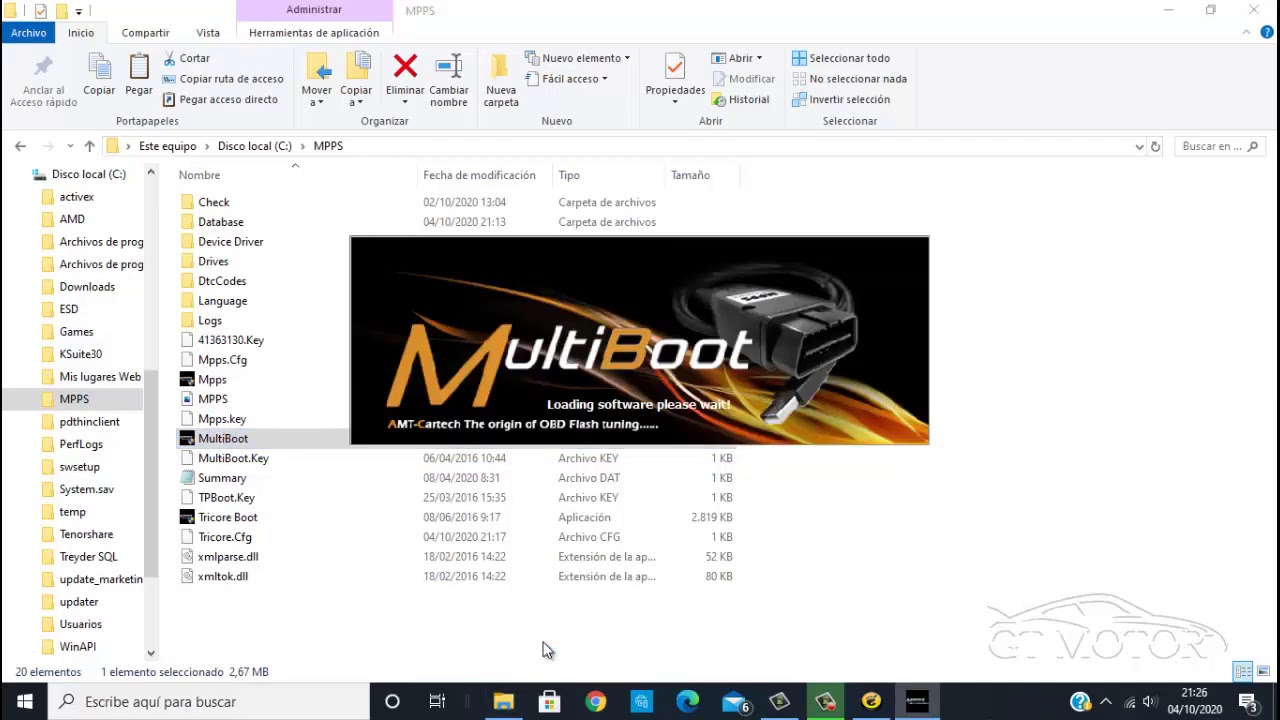1280x720 pixels.
Task: Refresh the MPPS folder view
Action: point(1156,146)
